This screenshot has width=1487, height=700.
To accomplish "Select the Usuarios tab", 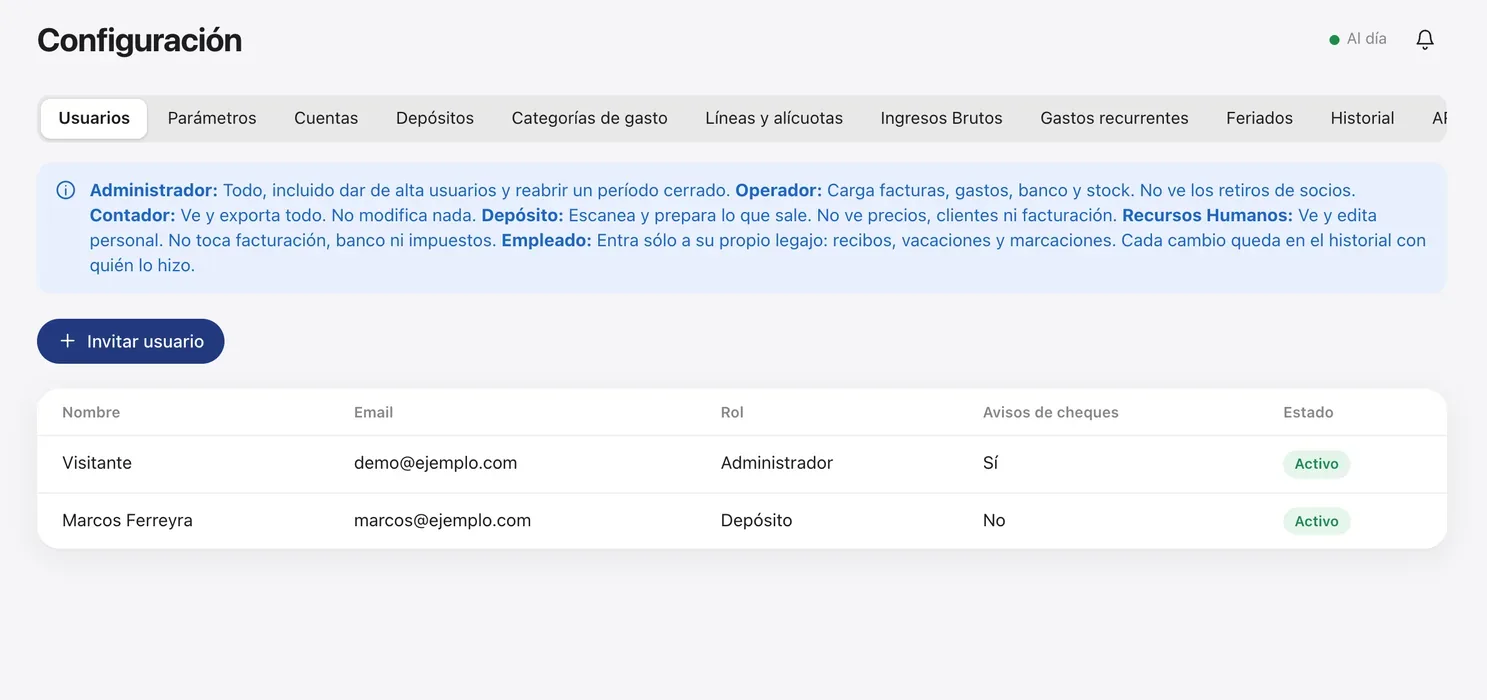I will pos(94,118).
